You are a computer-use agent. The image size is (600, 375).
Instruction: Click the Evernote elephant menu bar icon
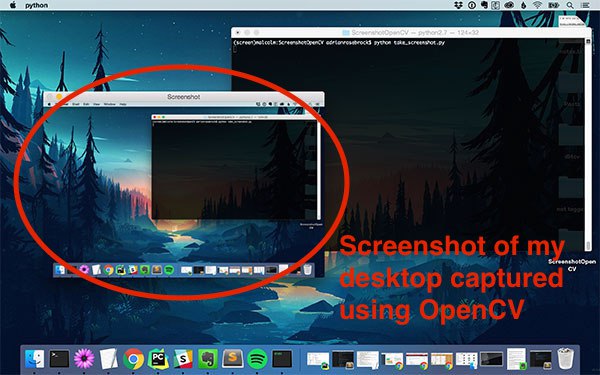point(484,5)
